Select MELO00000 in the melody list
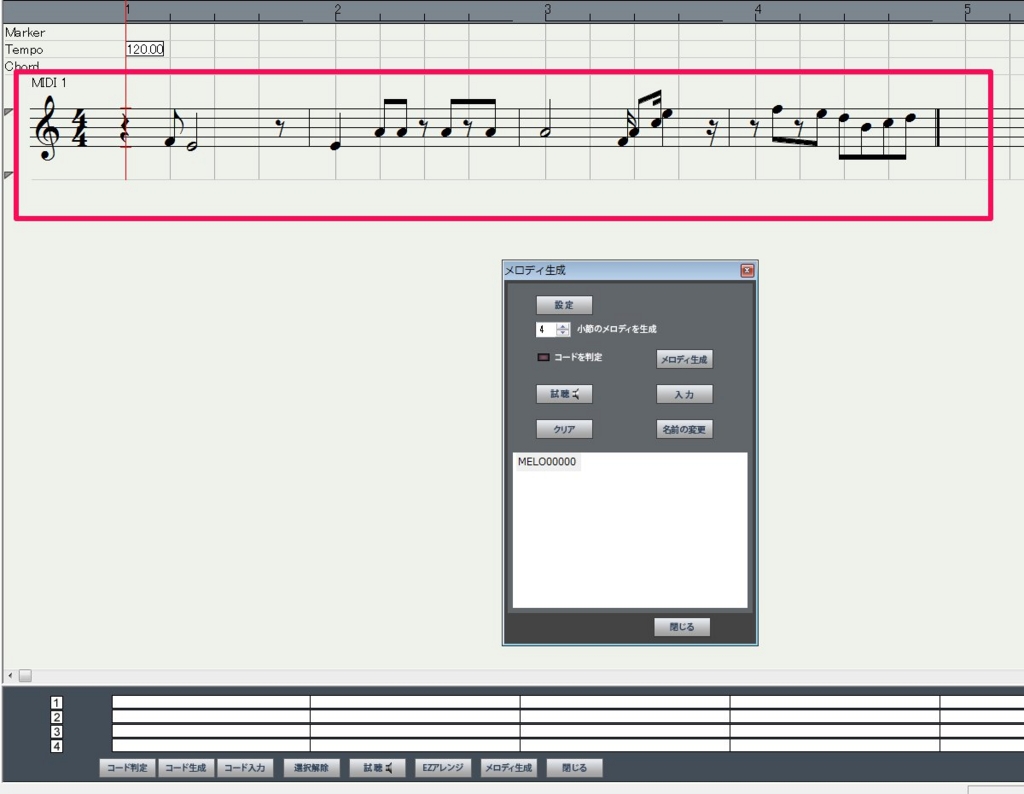1024x794 pixels. (547, 463)
